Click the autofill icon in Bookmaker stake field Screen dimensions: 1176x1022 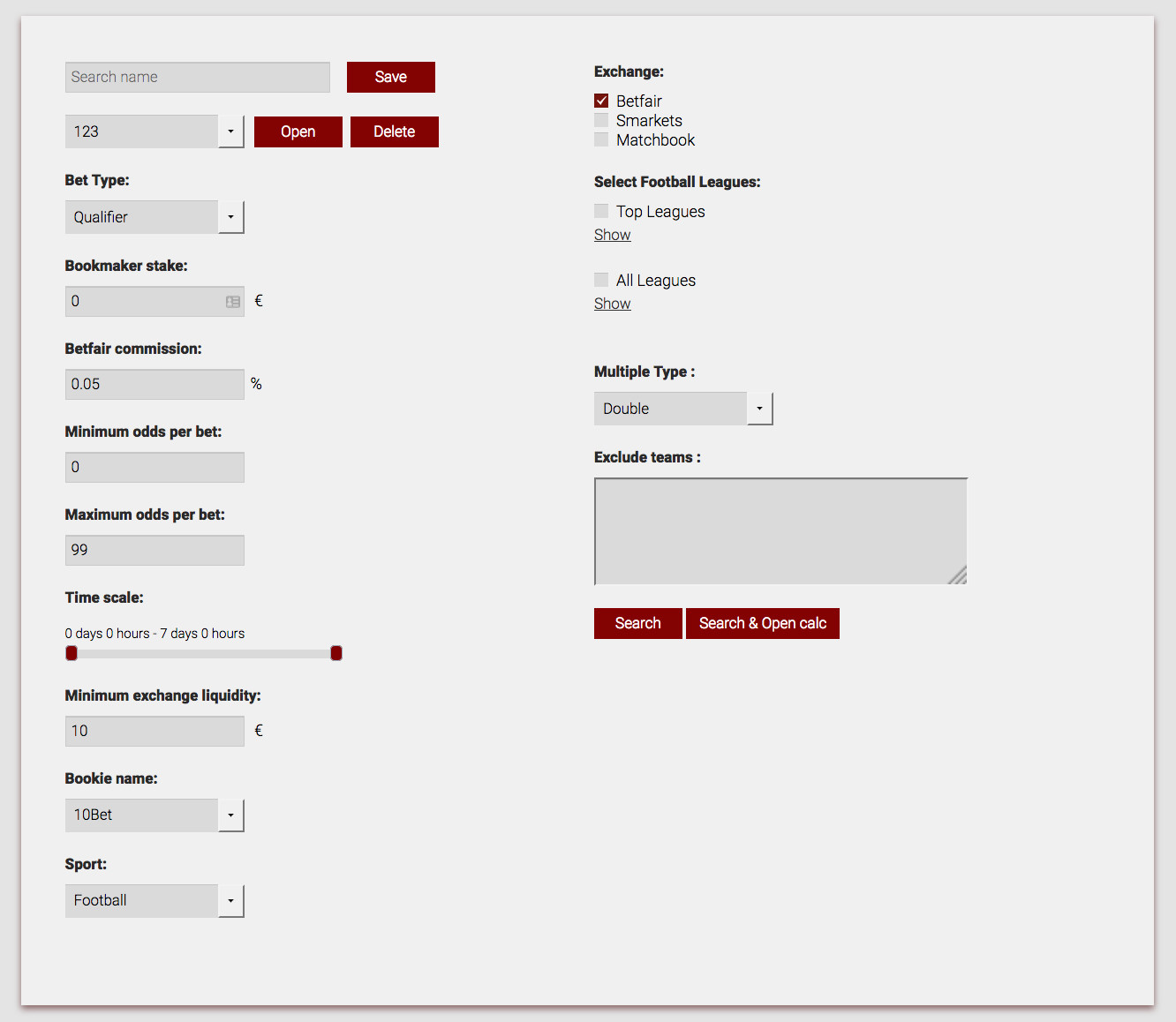tap(233, 302)
